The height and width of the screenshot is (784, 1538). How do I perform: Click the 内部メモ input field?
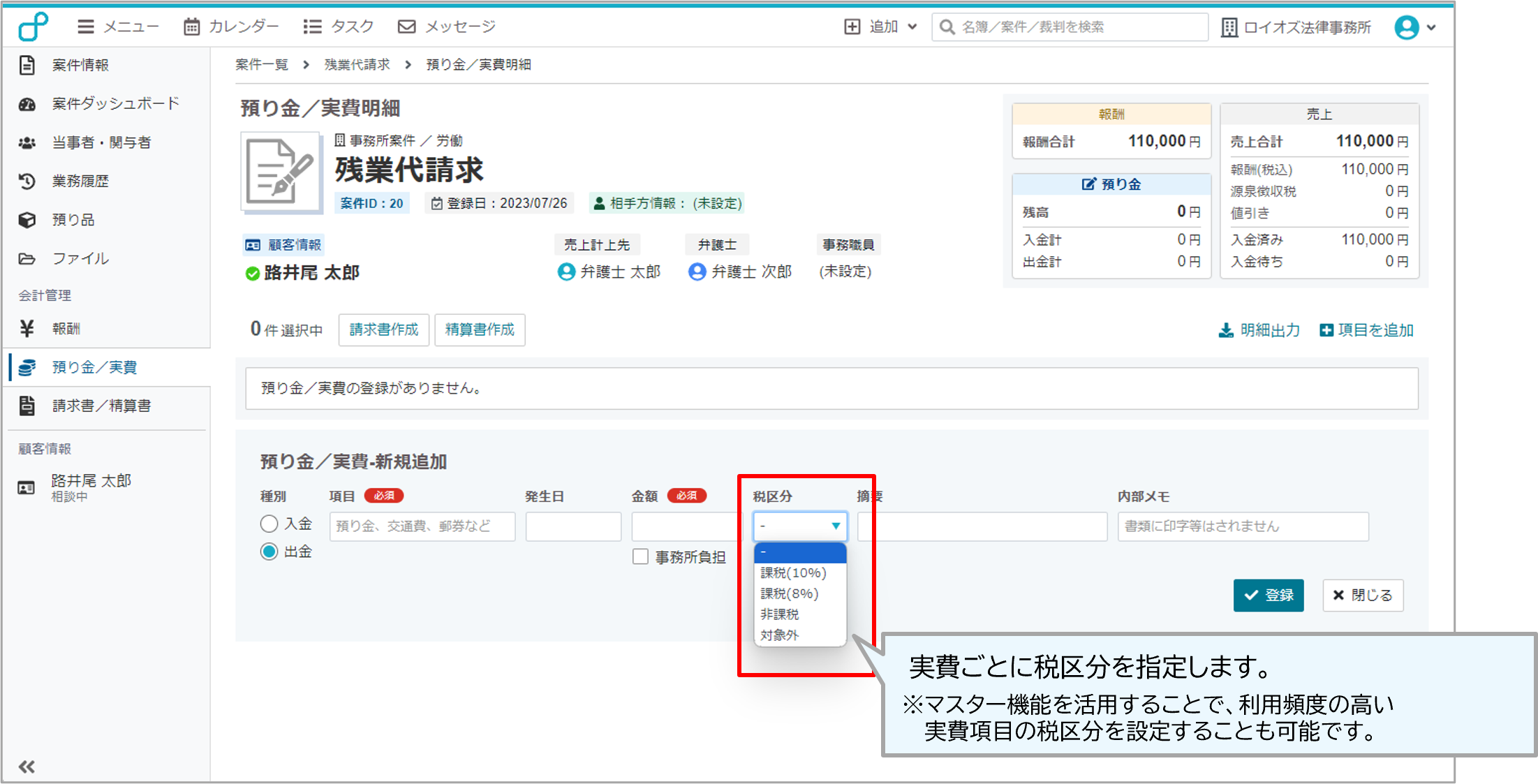pos(1243,526)
